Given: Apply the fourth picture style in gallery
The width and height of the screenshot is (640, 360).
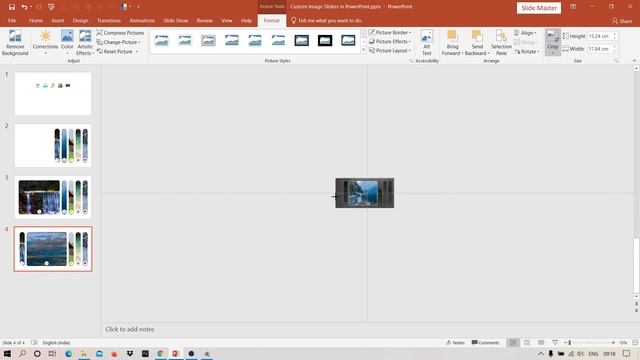Looking at the screenshot, I should 231,40.
